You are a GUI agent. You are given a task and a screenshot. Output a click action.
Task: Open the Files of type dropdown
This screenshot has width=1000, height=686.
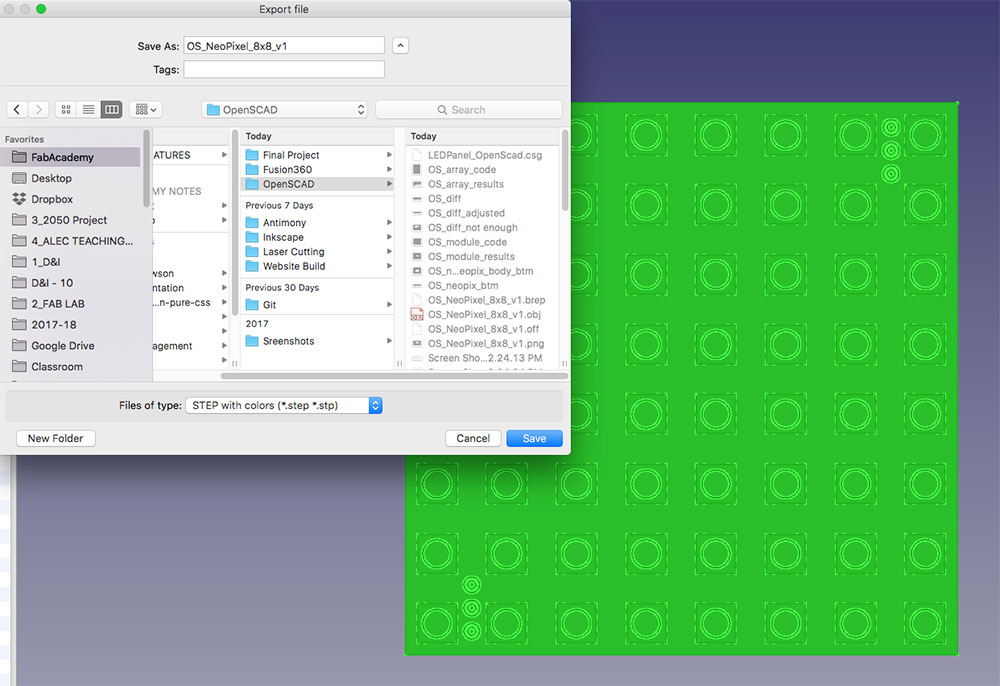(284, 405)
